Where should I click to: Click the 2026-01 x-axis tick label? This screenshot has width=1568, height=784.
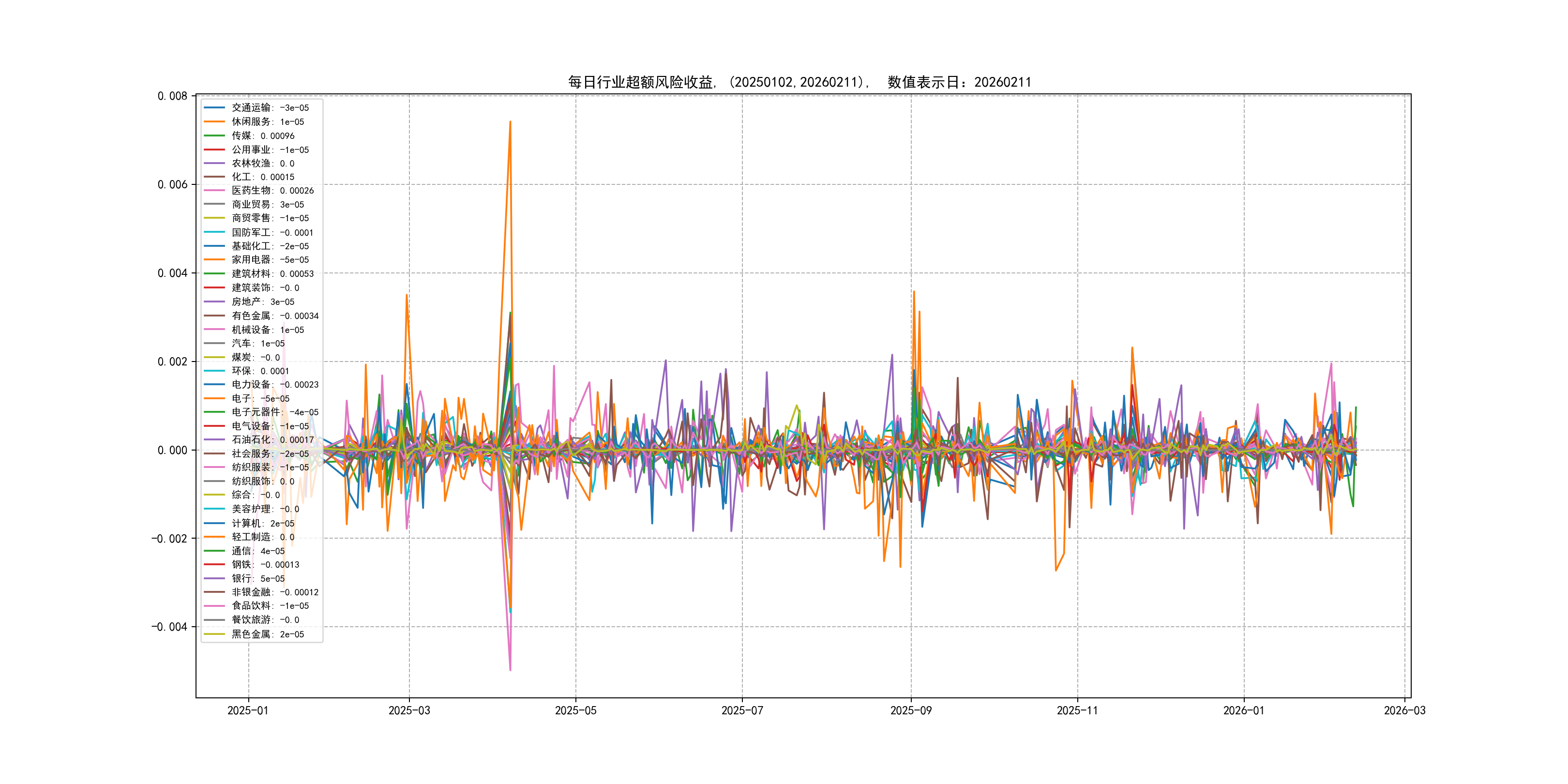click(x=1244, y=710)
